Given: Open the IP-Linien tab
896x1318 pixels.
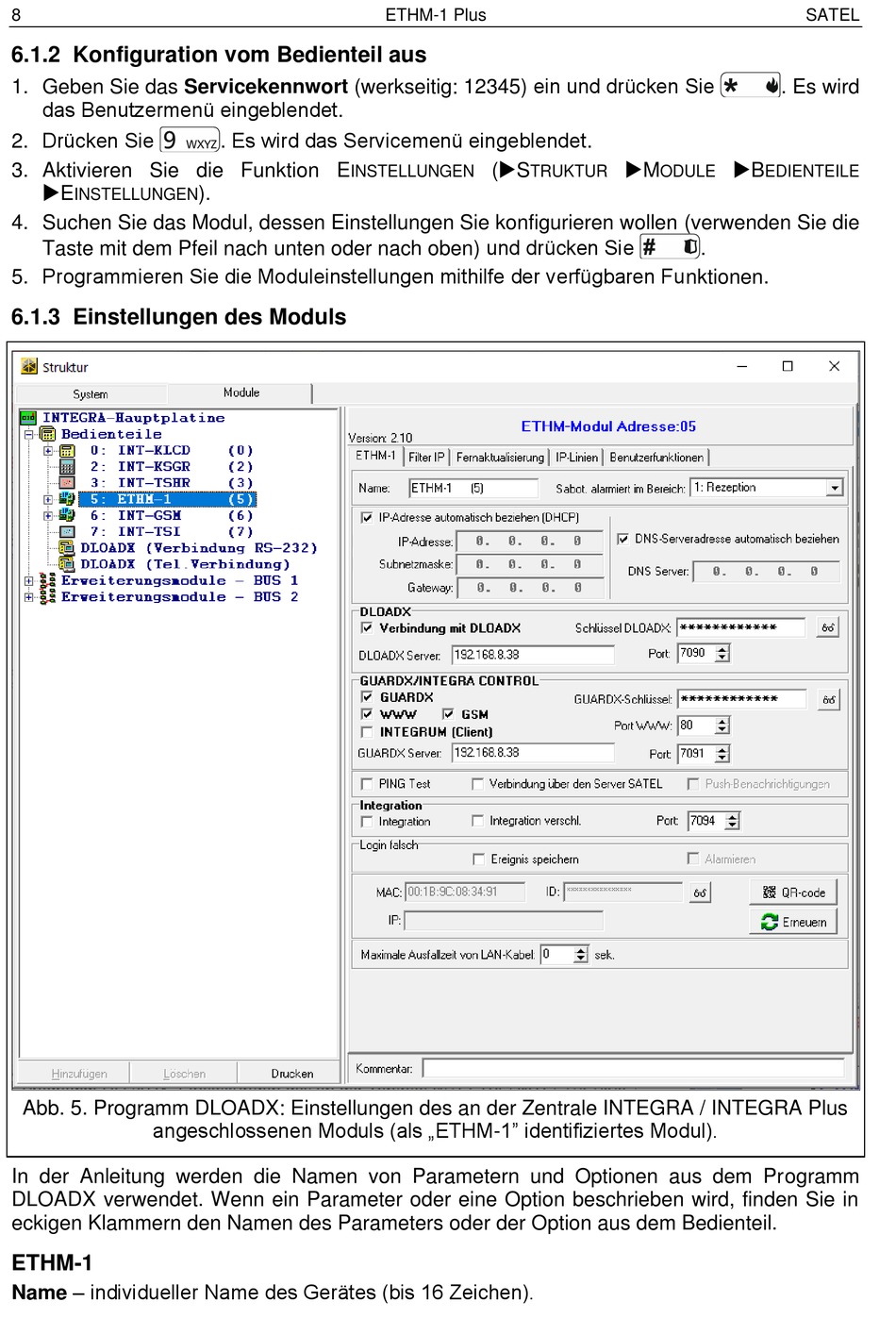Looking at the screenshot, I should [576, 458].
